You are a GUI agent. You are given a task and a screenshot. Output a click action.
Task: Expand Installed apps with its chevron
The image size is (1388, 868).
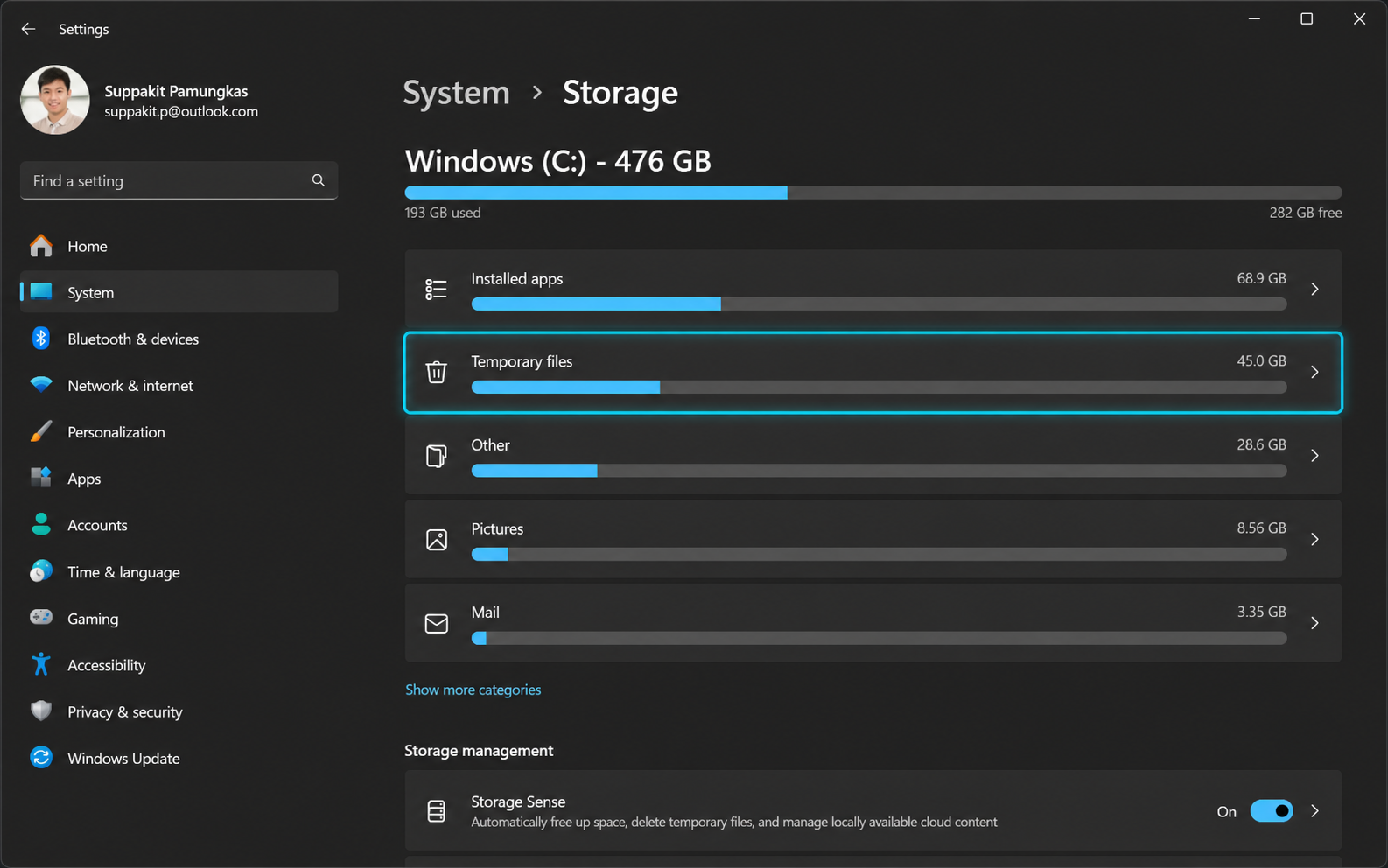pos(1314,289)
